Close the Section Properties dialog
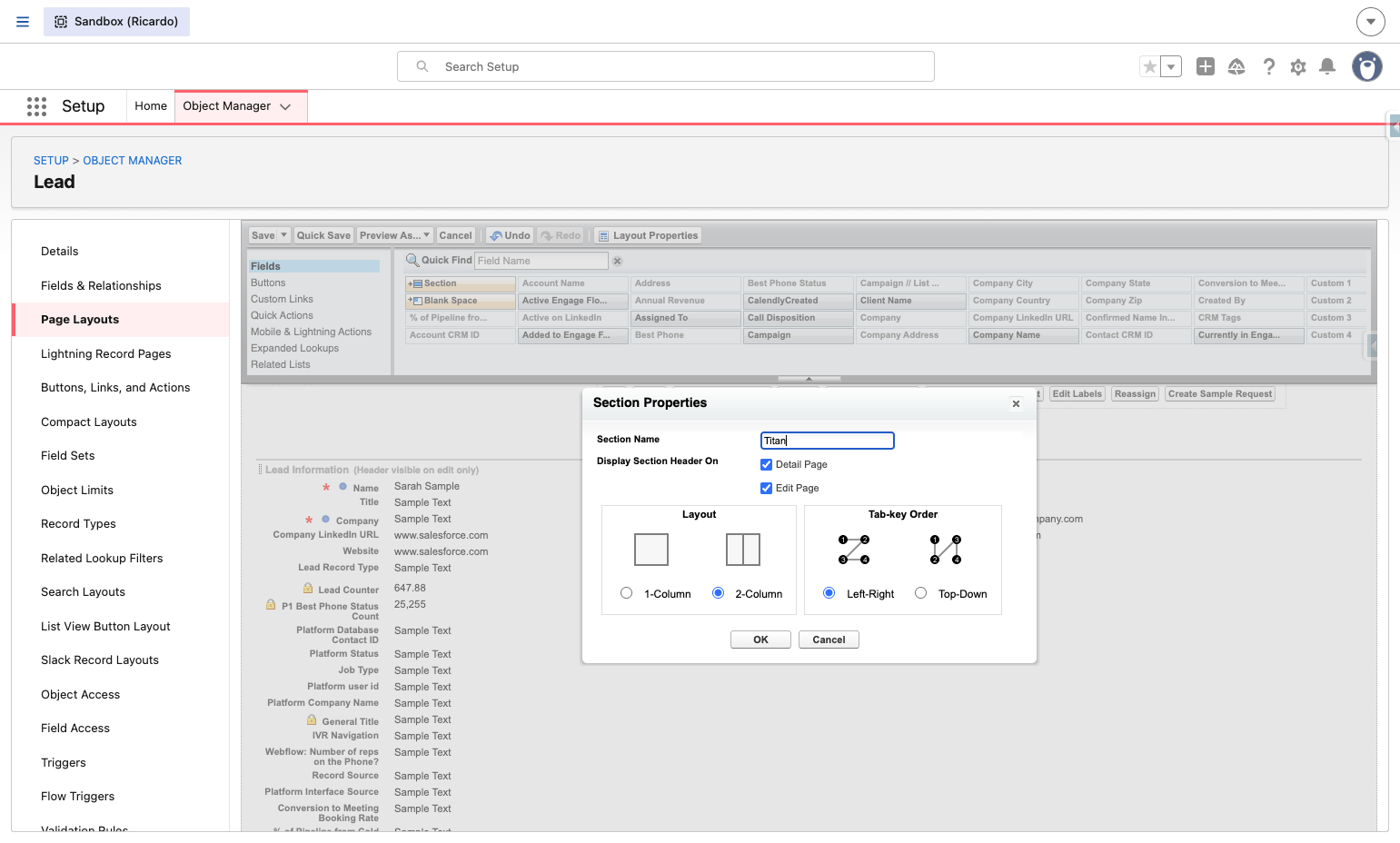The height and width of the screenshot is (843, 1400). 1016,404
